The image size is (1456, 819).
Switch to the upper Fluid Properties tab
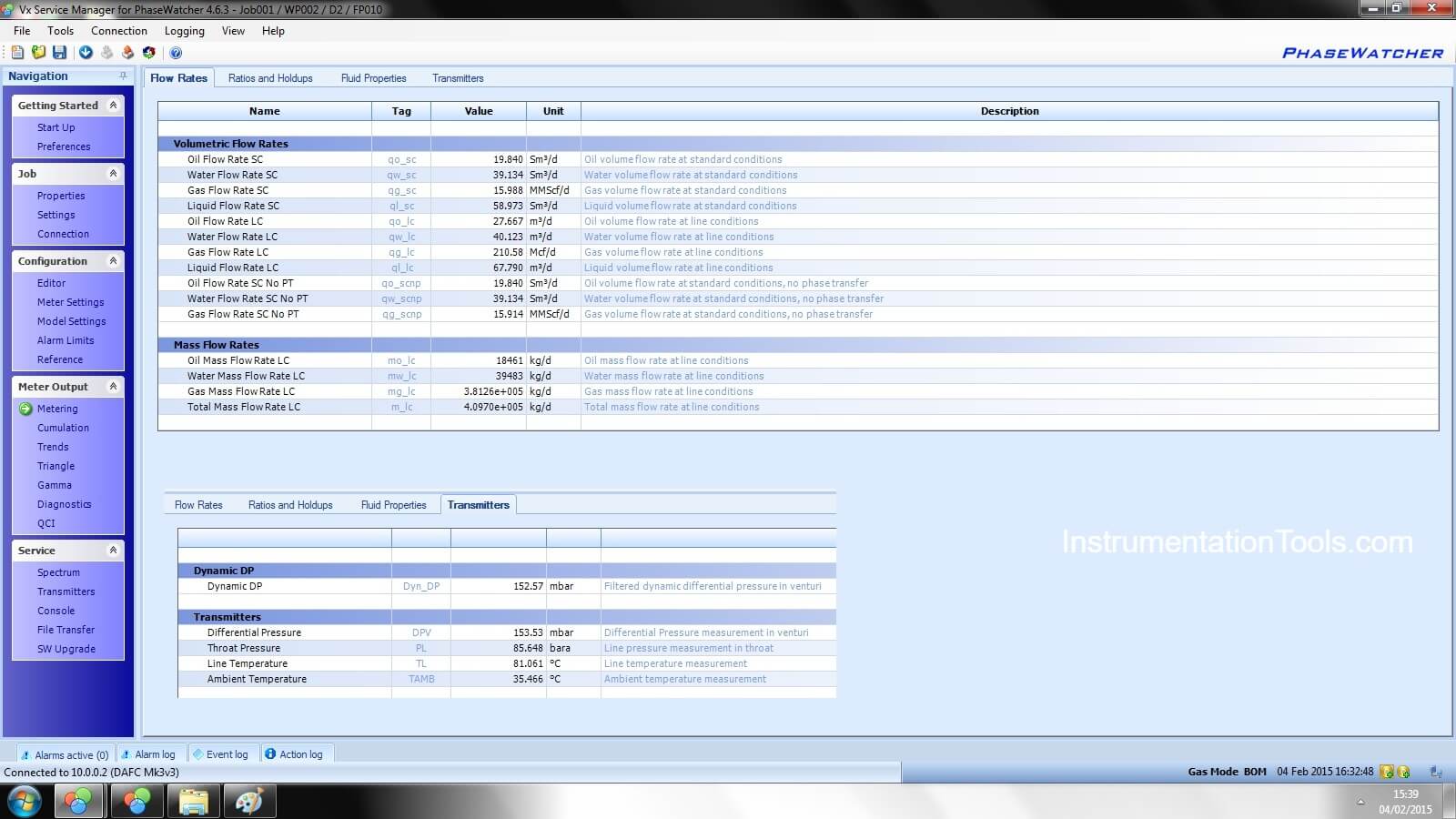[374, 78]
